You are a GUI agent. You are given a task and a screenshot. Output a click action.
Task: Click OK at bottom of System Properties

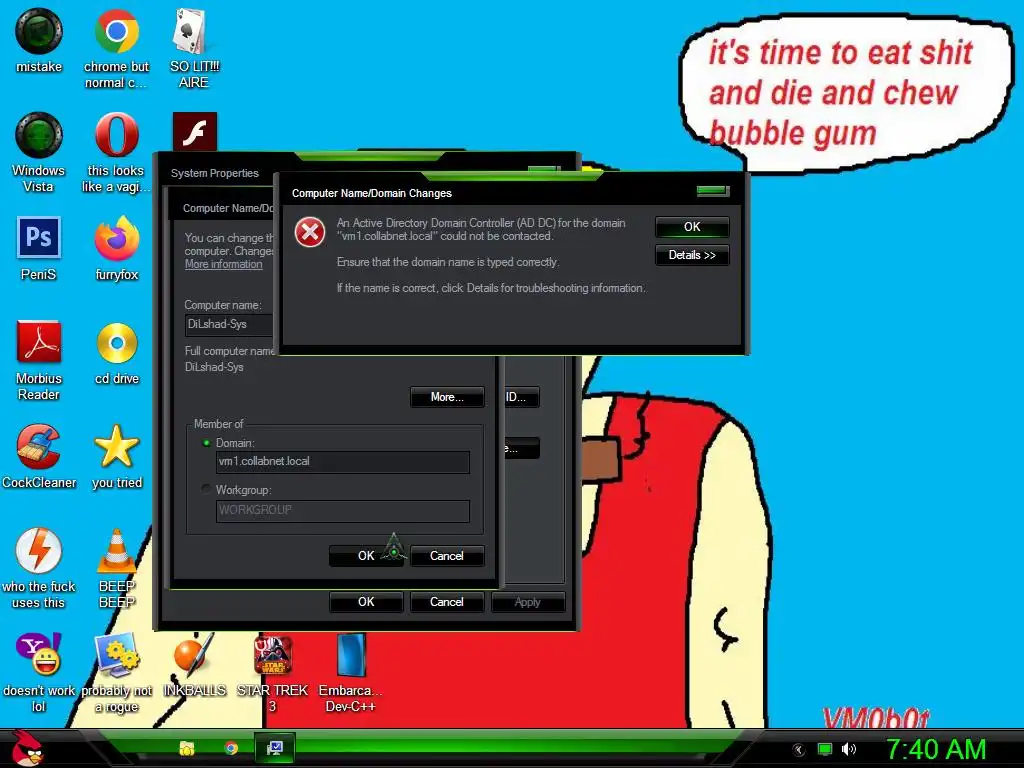(x=366, y=602)
